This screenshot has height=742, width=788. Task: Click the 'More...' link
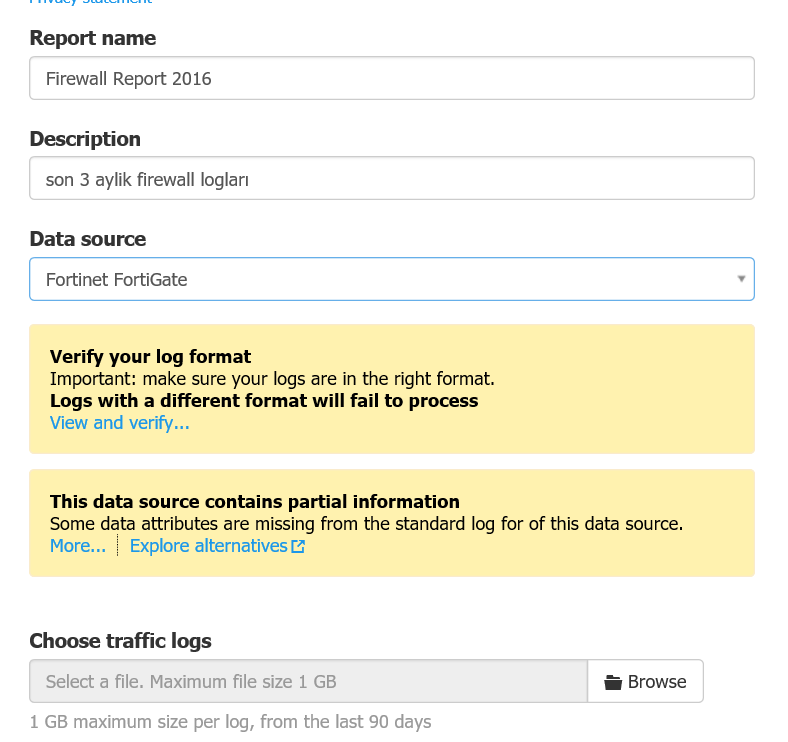(x=78, y=545)
